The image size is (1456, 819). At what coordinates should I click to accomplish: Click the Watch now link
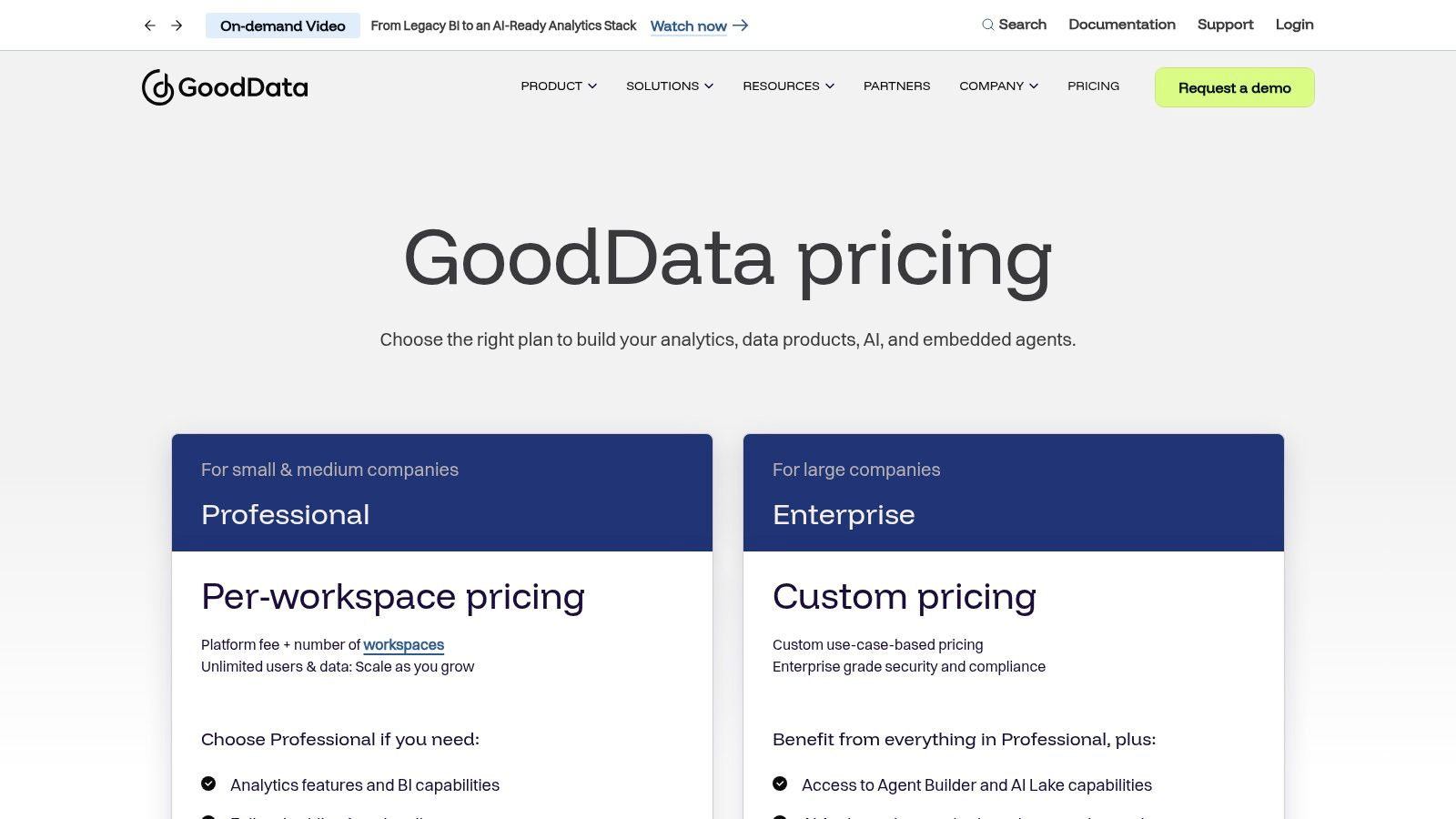[x=688, y=25]
